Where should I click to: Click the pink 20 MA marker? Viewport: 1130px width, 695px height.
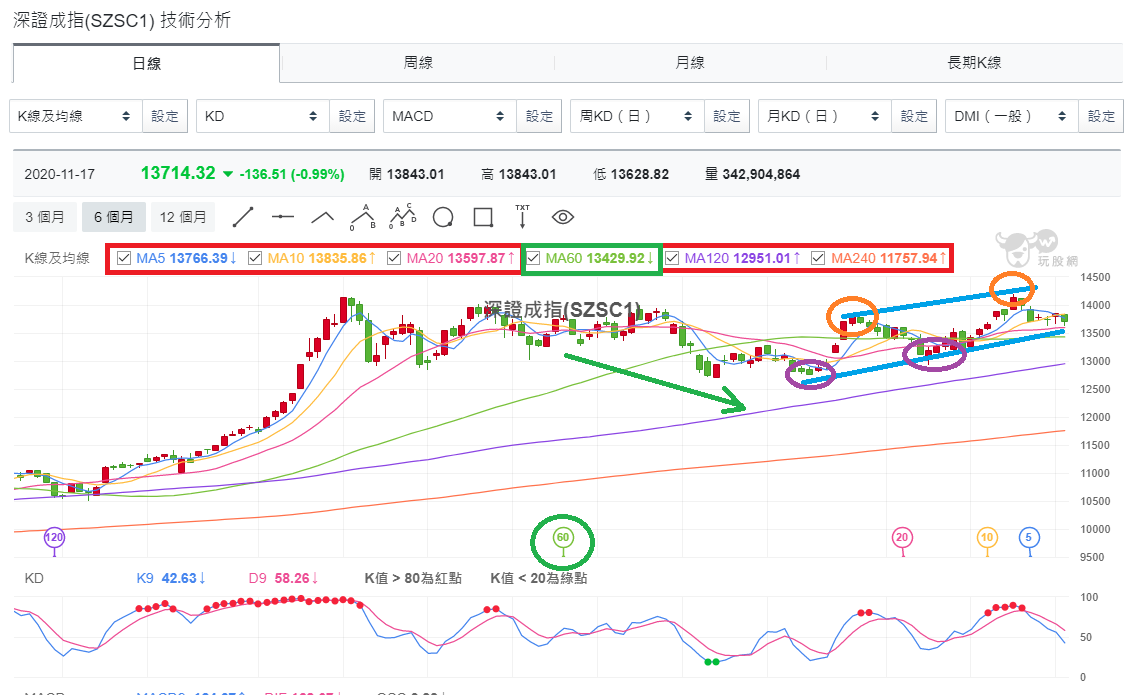tap(902, 537)
